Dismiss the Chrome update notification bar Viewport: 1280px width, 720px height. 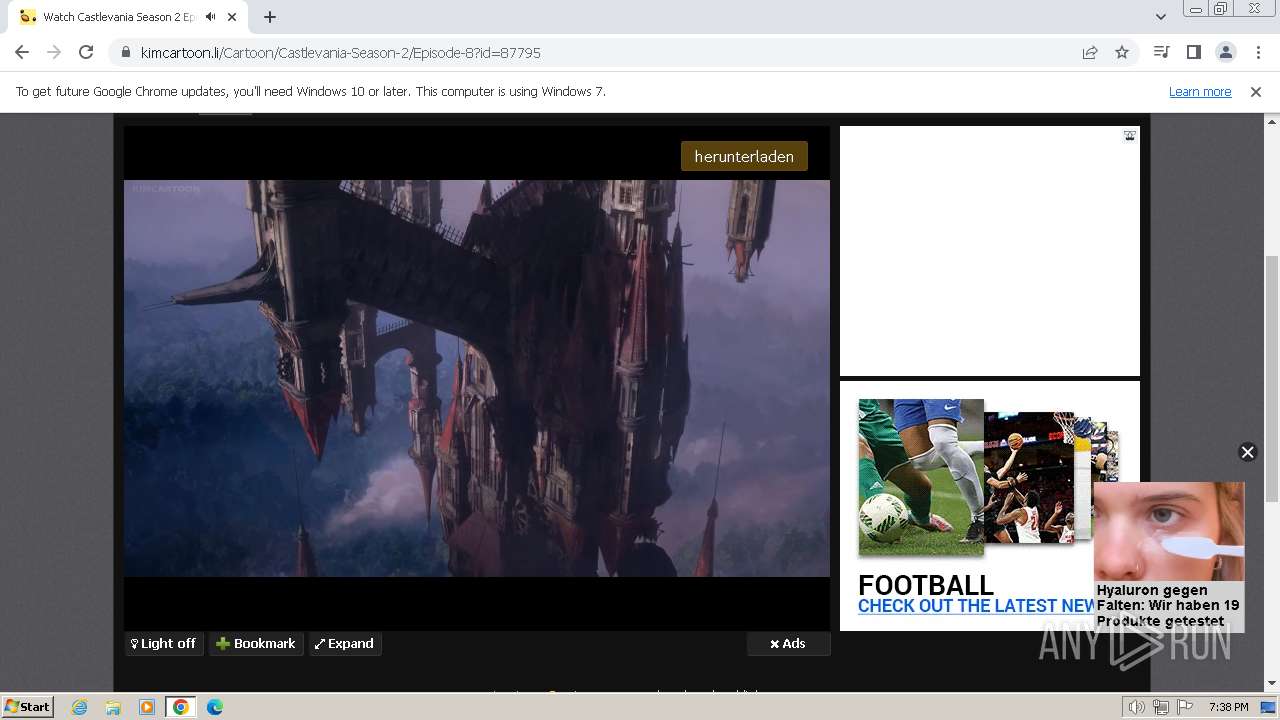(1256, 91)
